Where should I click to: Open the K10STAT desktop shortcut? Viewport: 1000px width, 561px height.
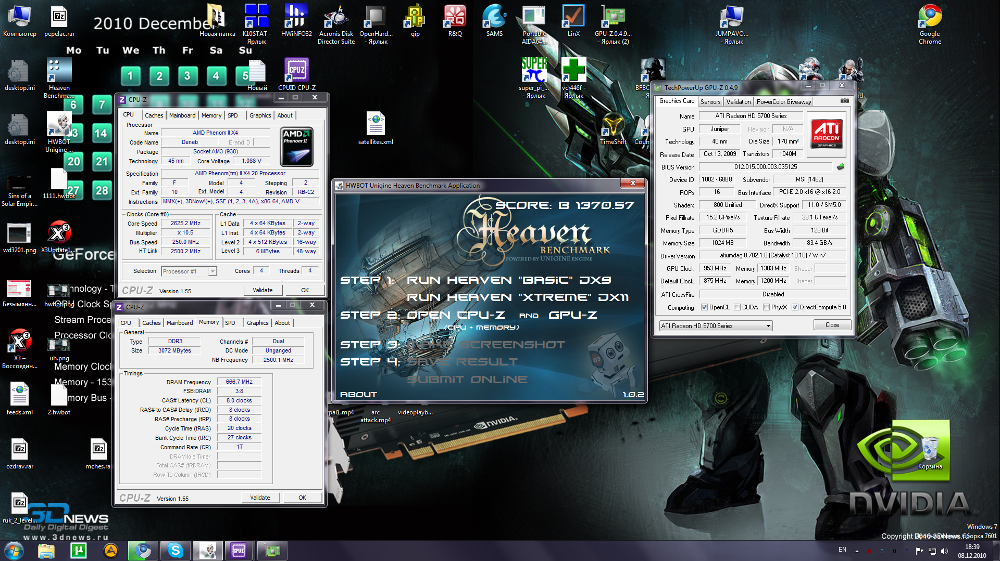point(256,24)
